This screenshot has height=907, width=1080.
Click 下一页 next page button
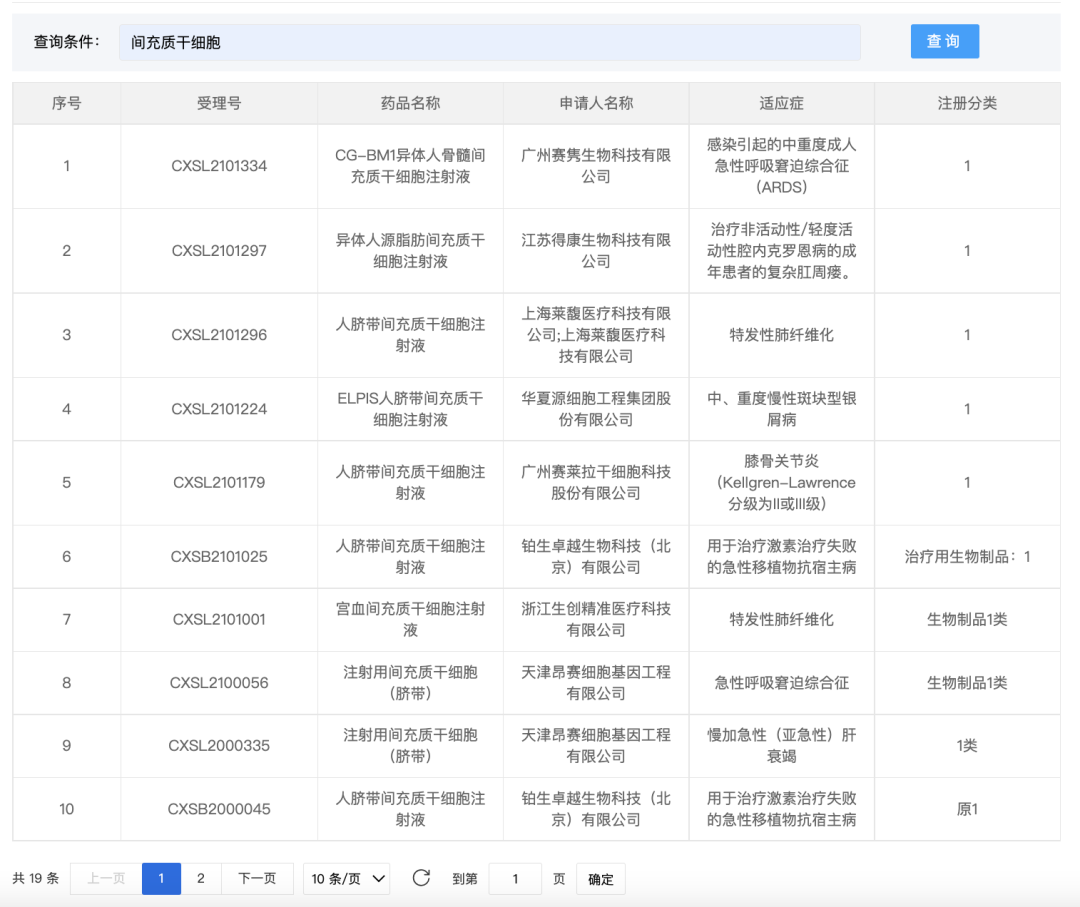(257, 879)
